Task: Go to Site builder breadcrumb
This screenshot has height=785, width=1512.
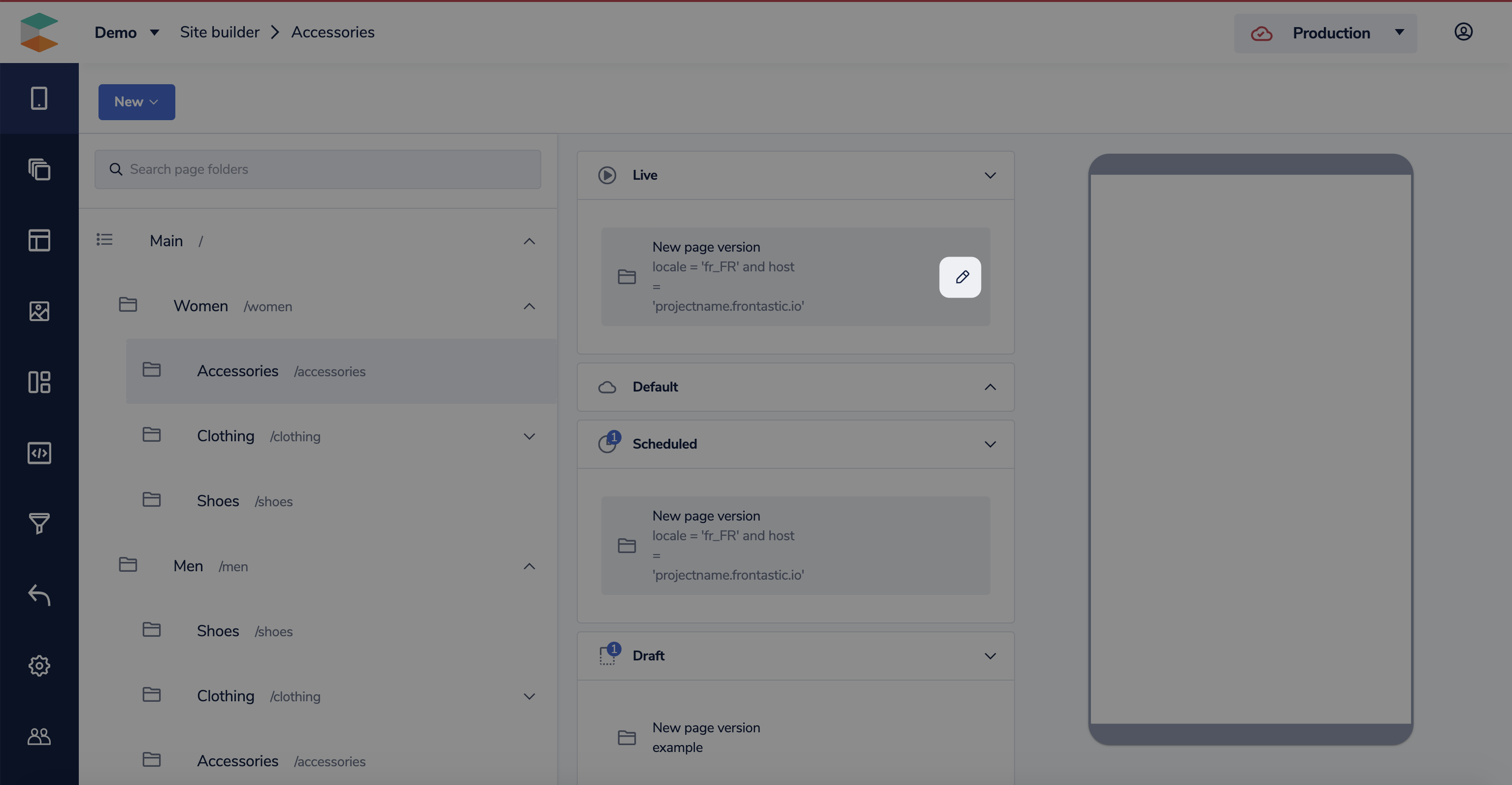Action: click(220, 33)
